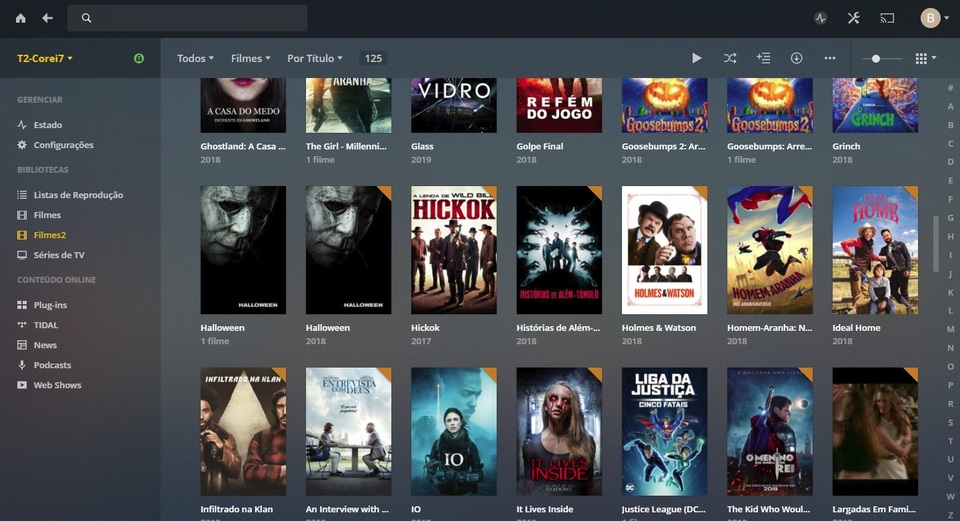The height and width of the screenshot is (521, 960).
Task: Jump to letter S in index
Action: point(950,422)
